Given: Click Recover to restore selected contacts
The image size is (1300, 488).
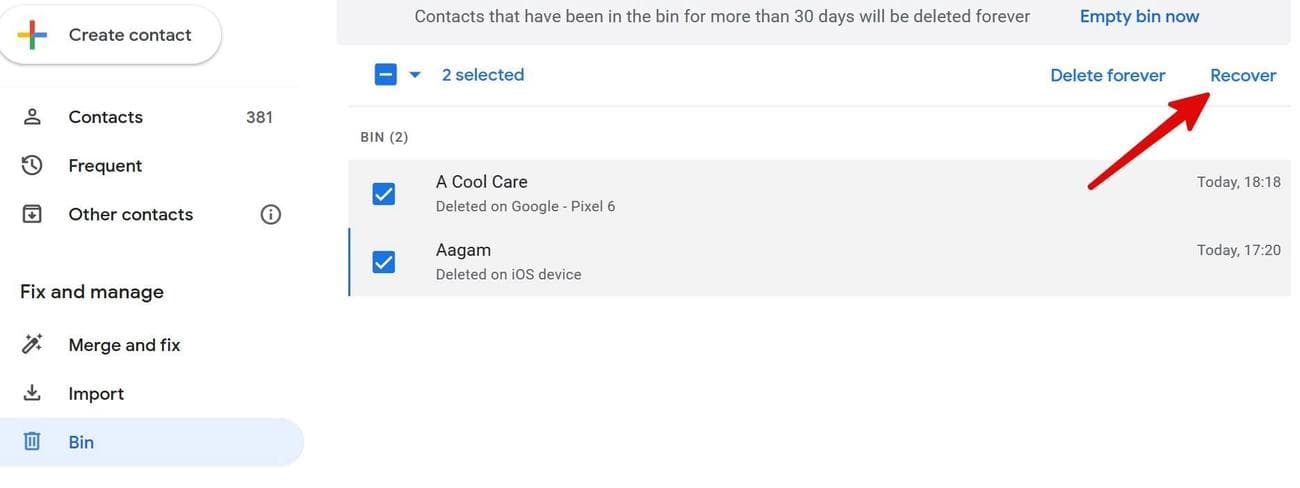Looking at the screenshot, I should (1242, 75).
